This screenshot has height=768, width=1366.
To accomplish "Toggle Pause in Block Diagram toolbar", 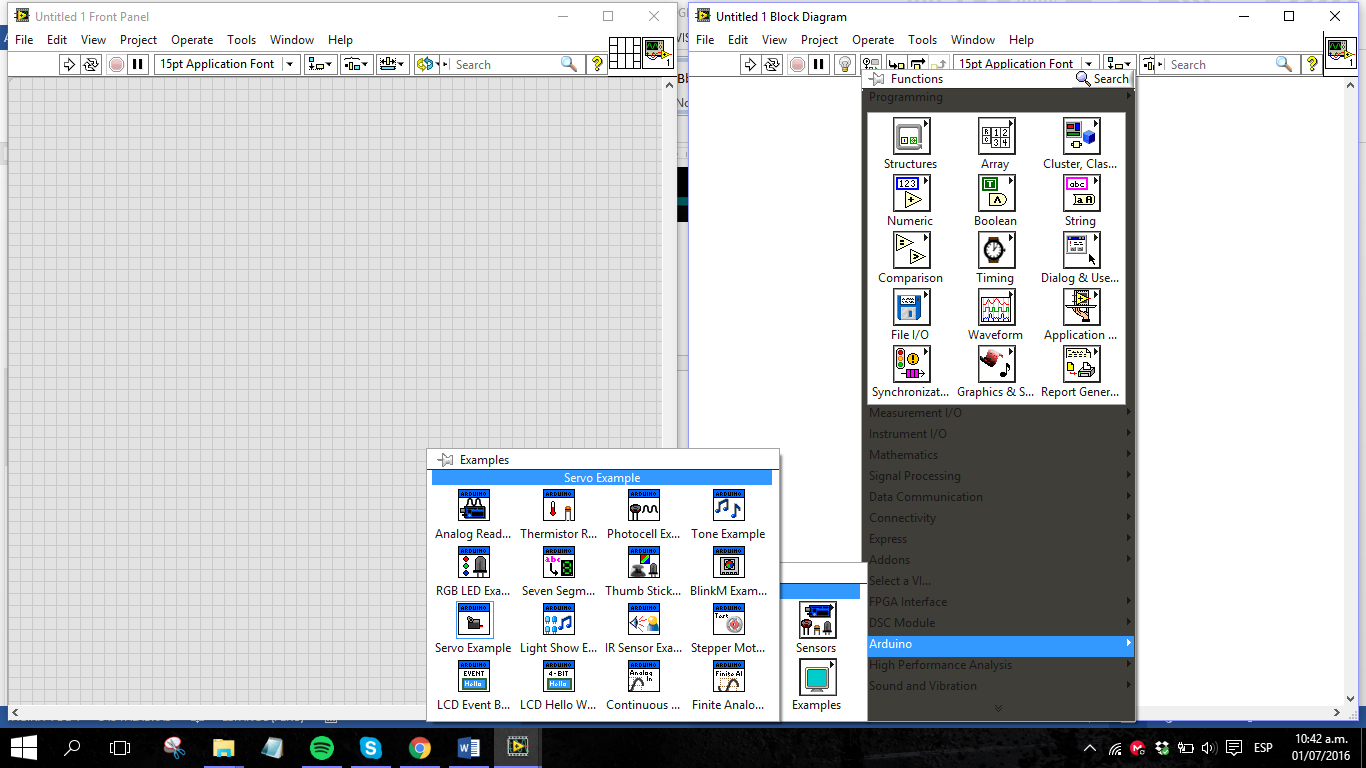I will coord(818,64).
